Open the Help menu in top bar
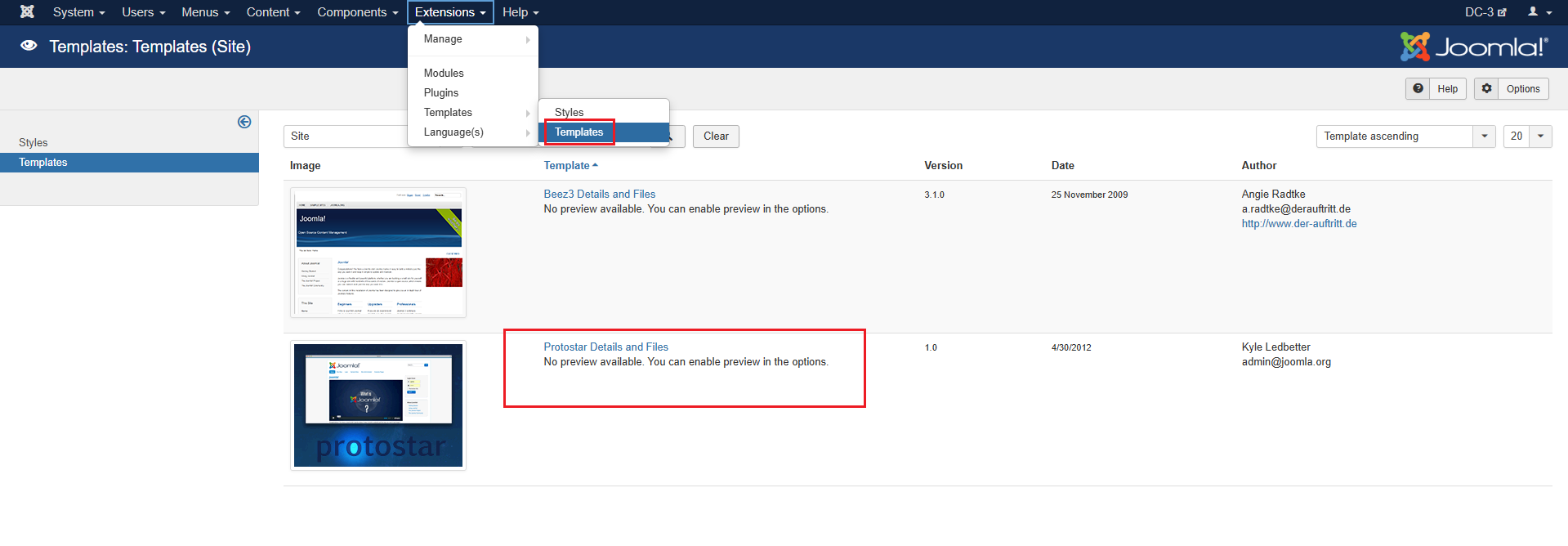 coord(520,12)
